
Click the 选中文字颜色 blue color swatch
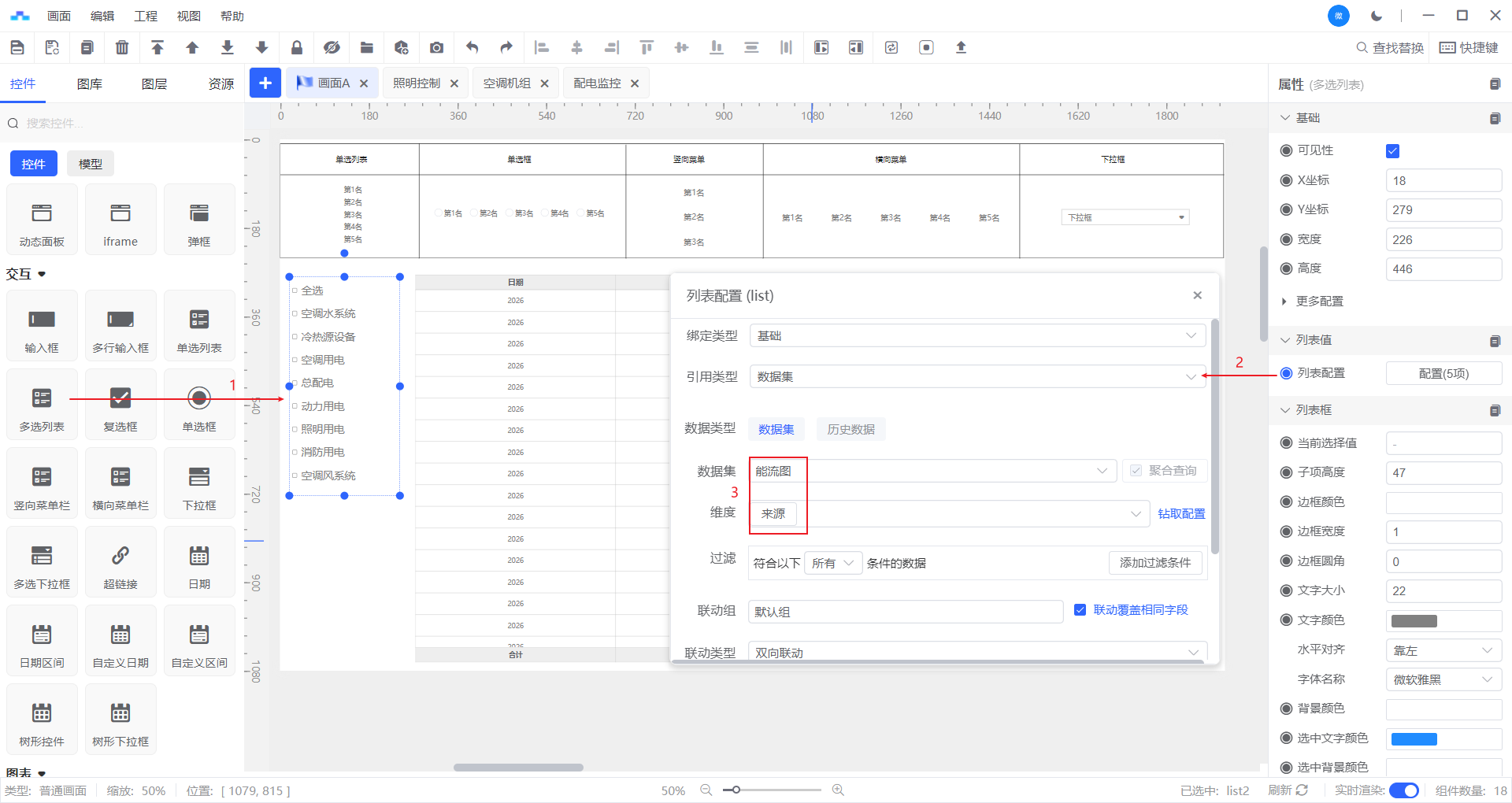(1414, 738)
